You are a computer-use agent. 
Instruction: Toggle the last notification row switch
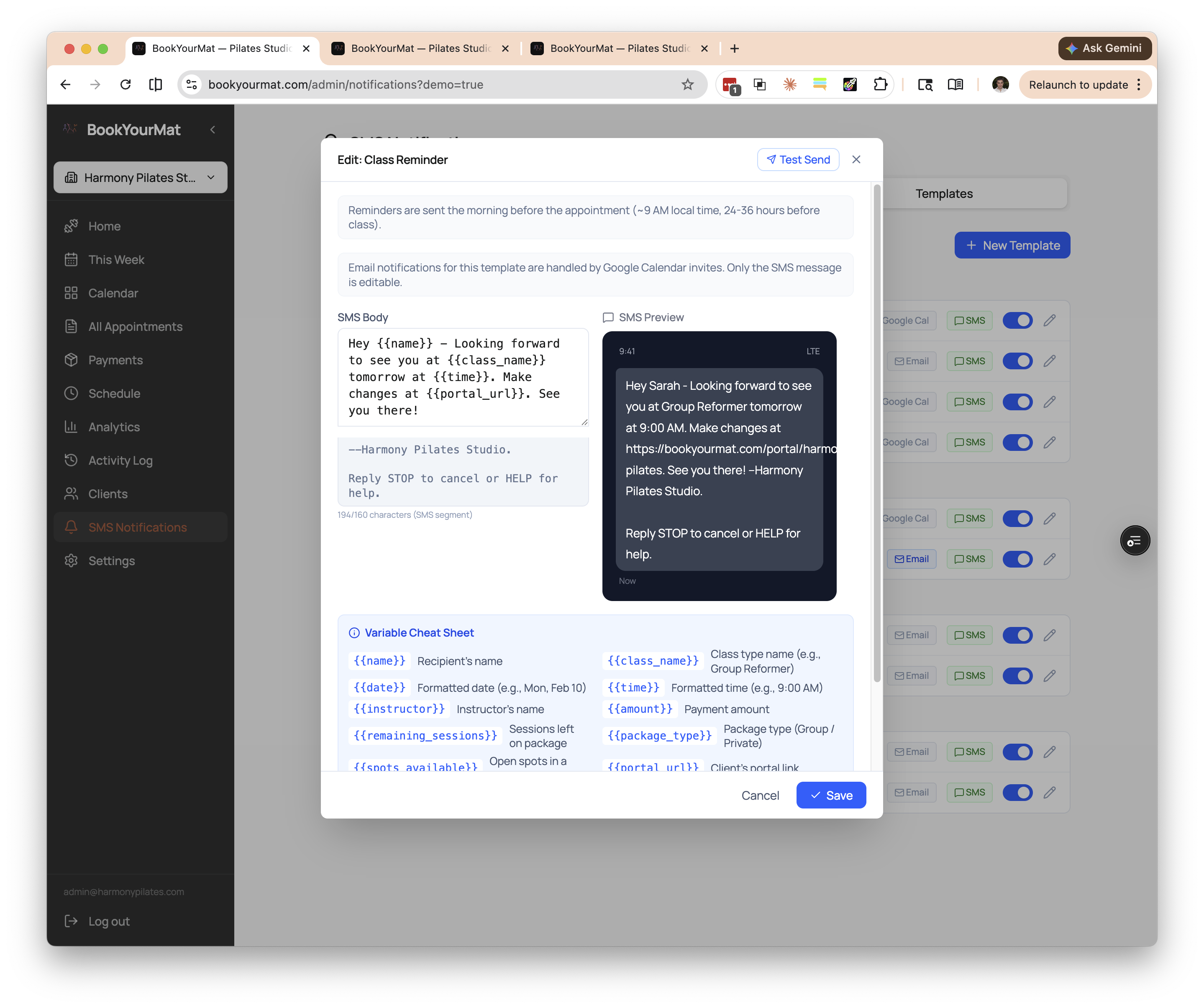tap(1017, 793)
